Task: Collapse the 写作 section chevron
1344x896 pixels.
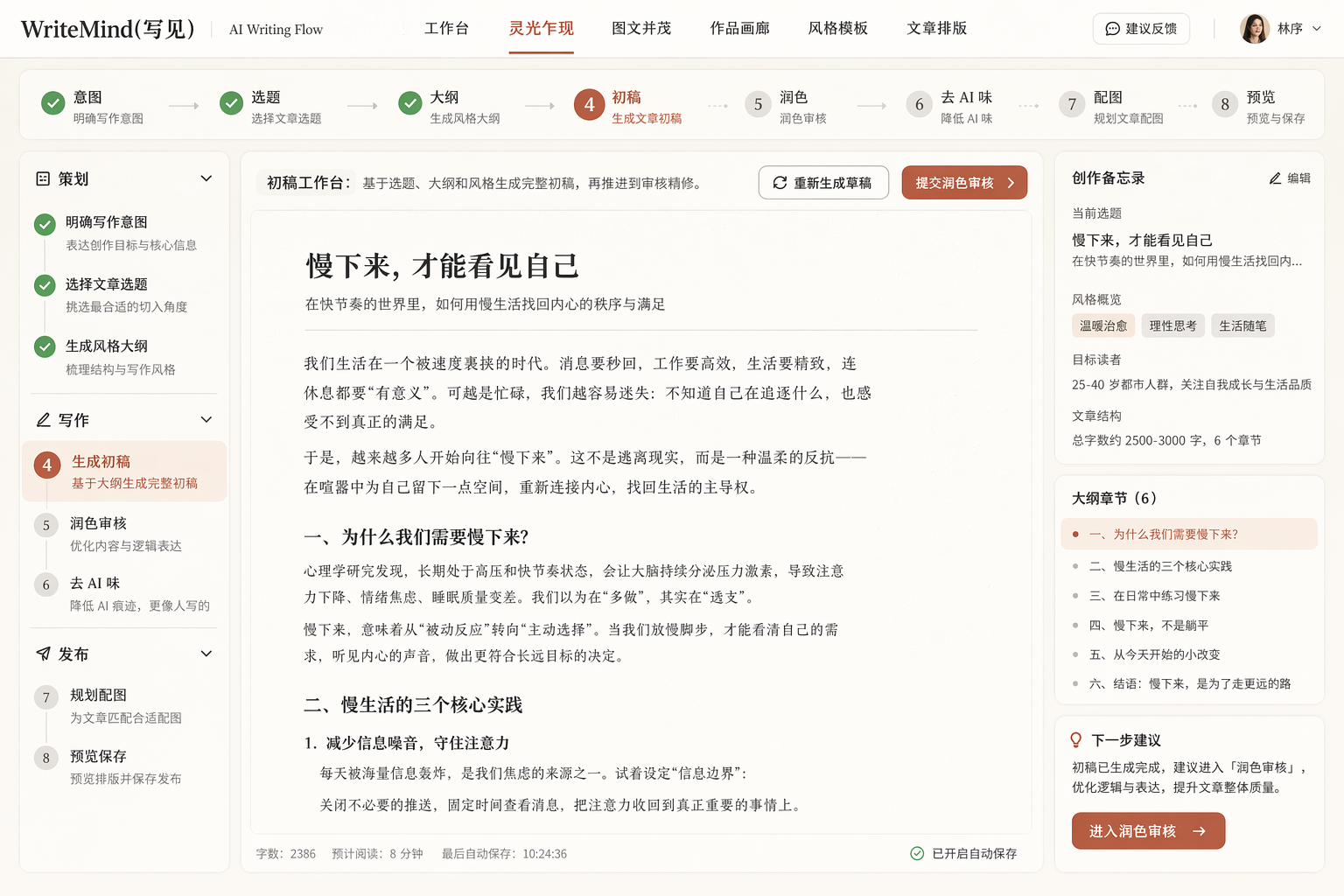Action: [206, 420]
